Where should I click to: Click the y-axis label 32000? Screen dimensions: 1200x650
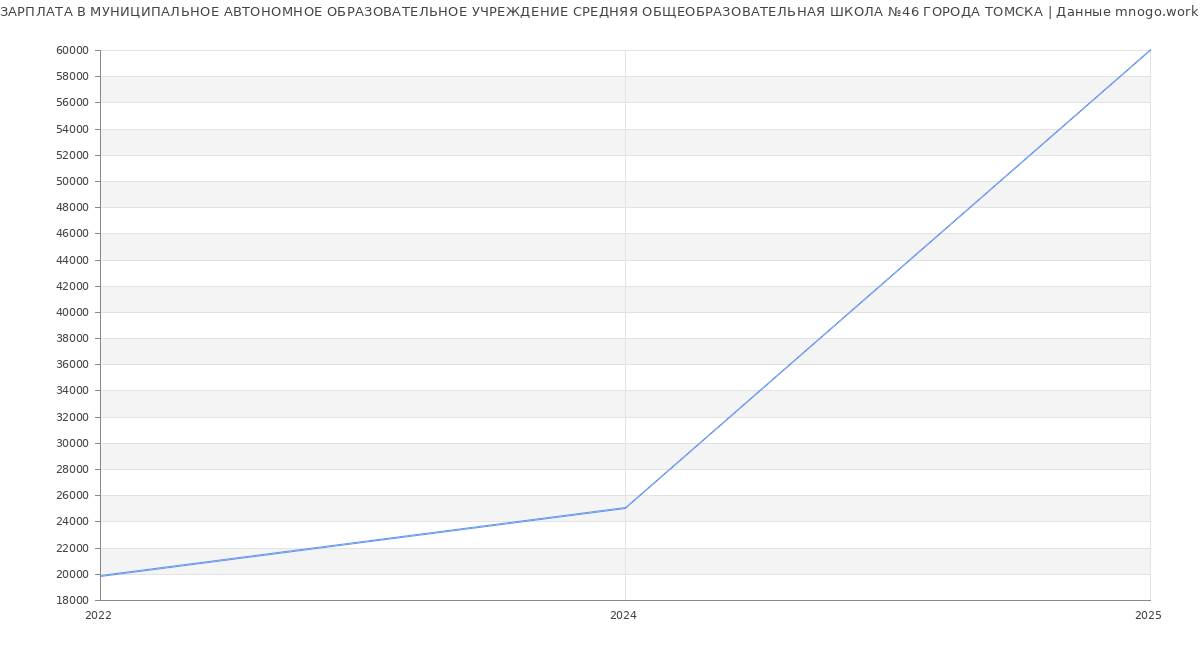pyautogui.click(x=73, y=417)
